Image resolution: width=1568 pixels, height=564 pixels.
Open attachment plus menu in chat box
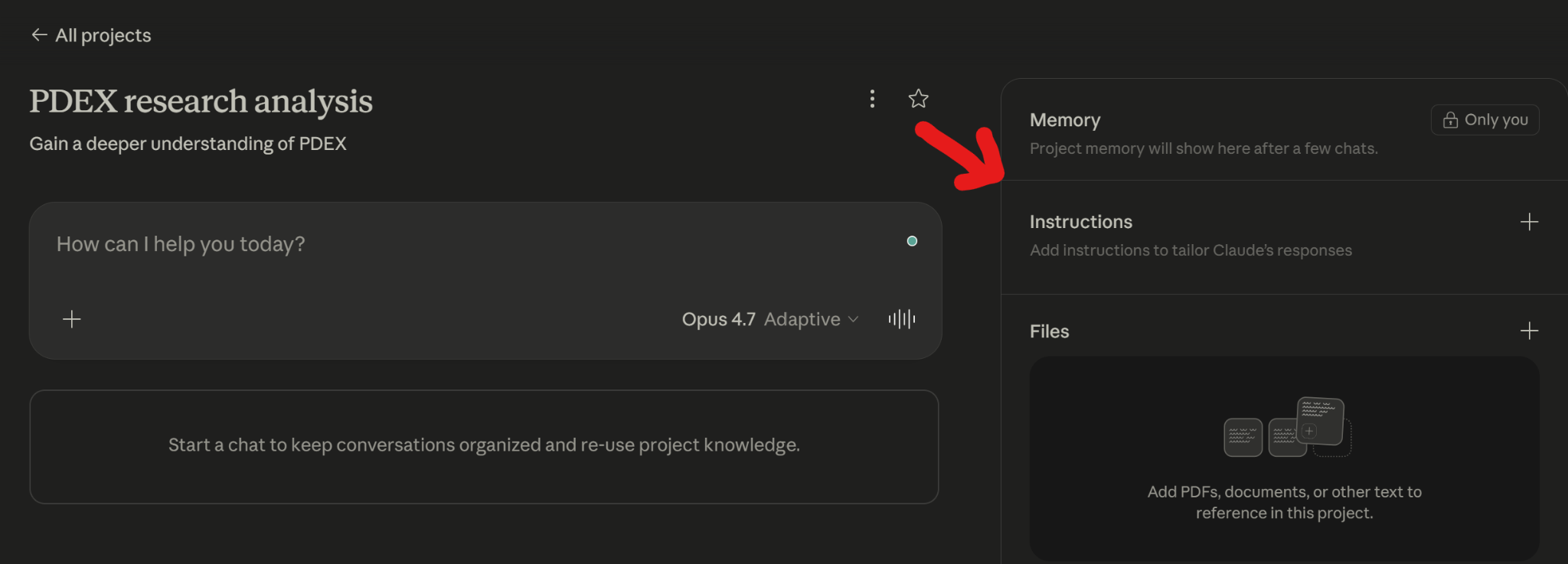[72, 319]
